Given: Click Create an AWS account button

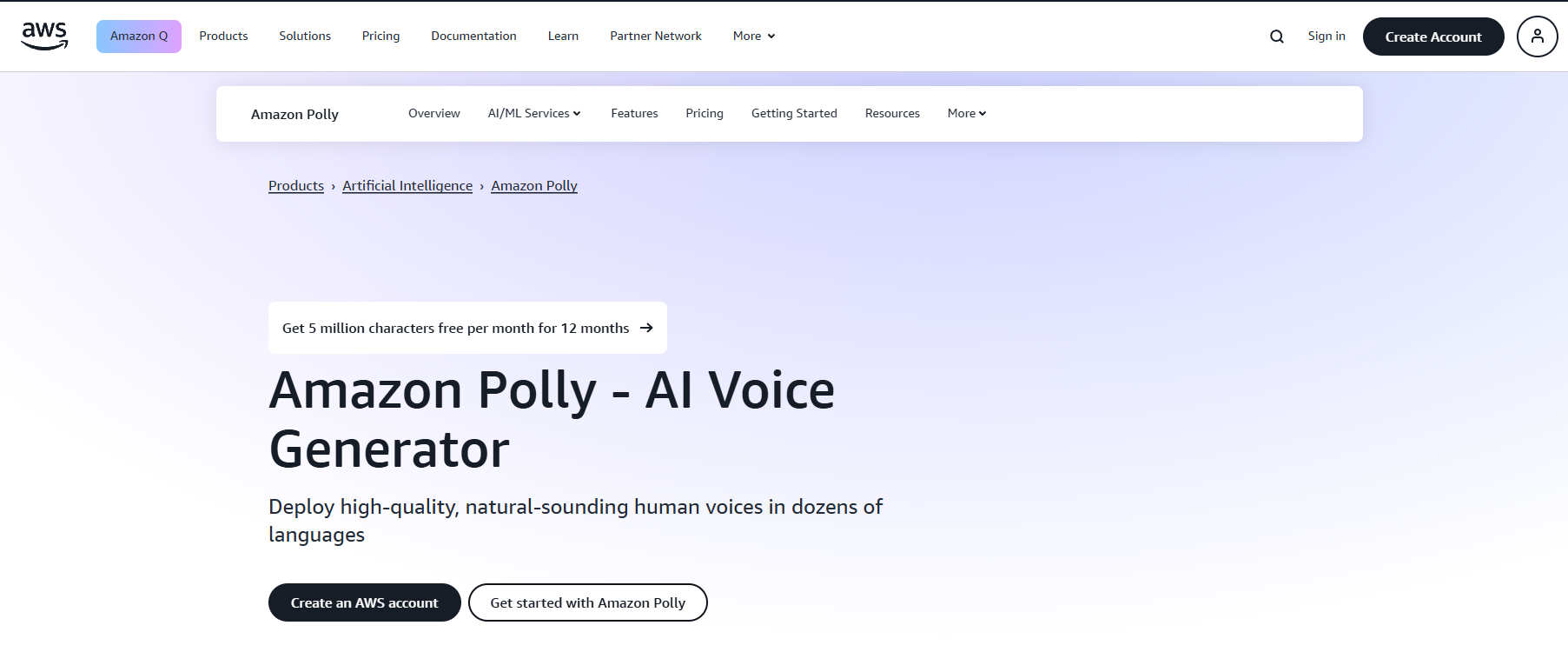Looking at the screenshot, I should [x=364, y=602].
